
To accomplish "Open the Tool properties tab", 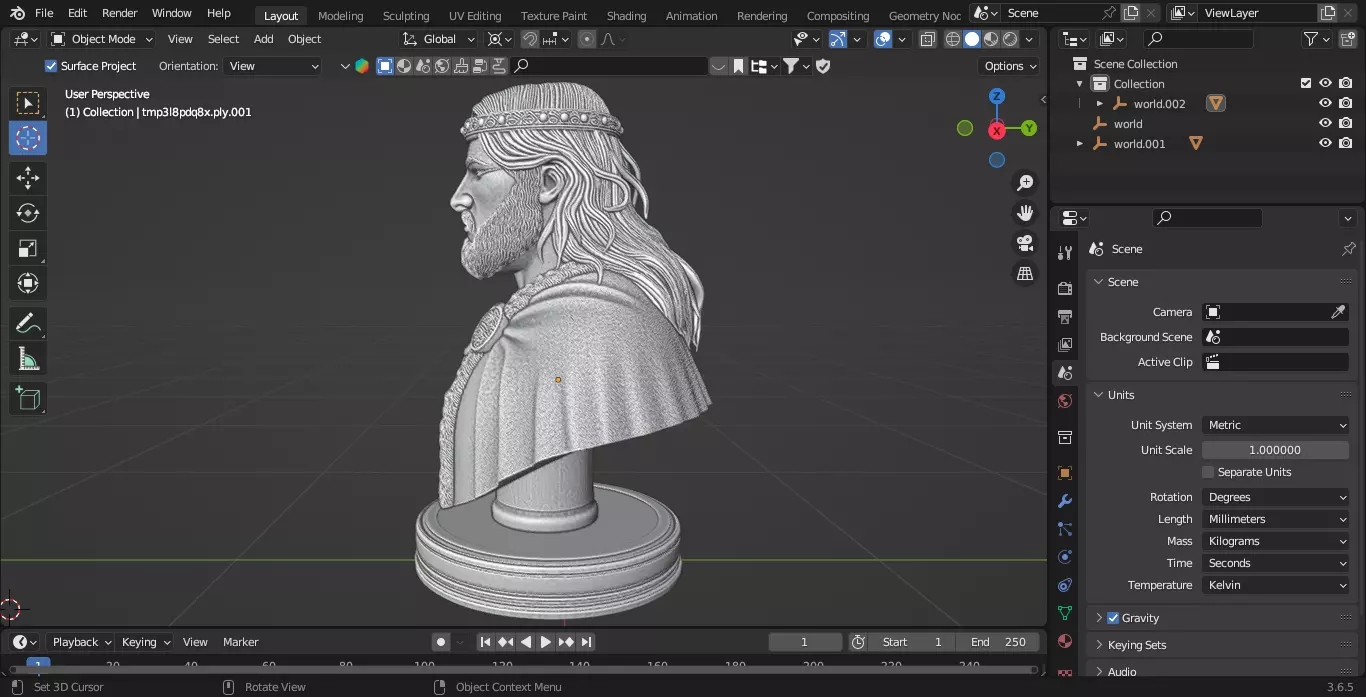I will 1065,253.
